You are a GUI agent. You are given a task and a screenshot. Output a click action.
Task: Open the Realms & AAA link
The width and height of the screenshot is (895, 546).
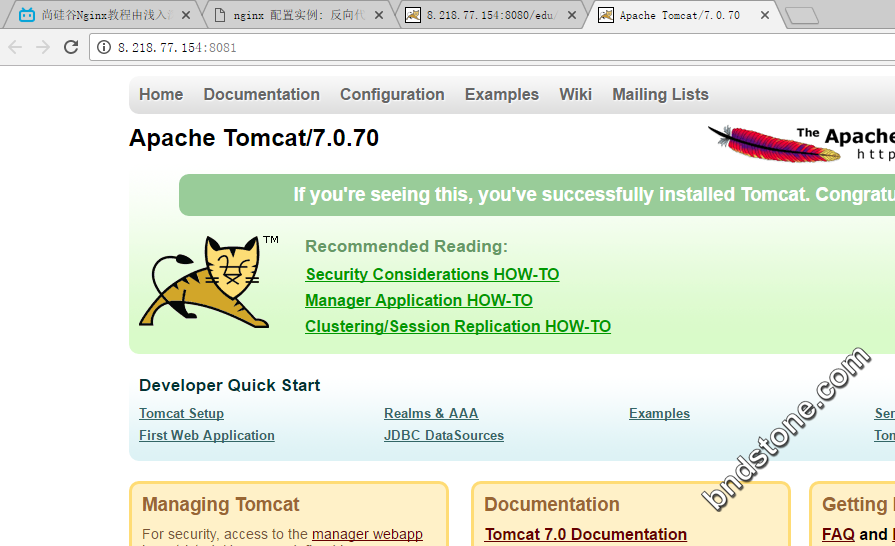click(x=431, y=413)
